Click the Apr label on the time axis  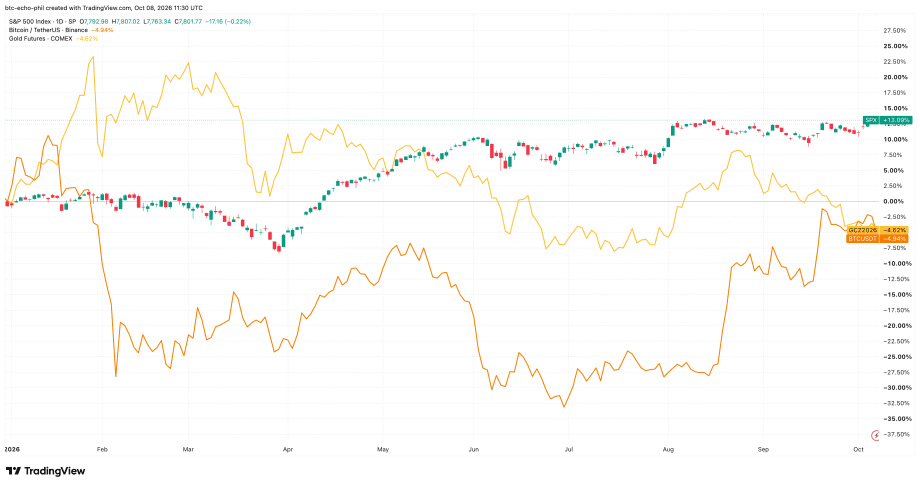[x=288, y=450]
